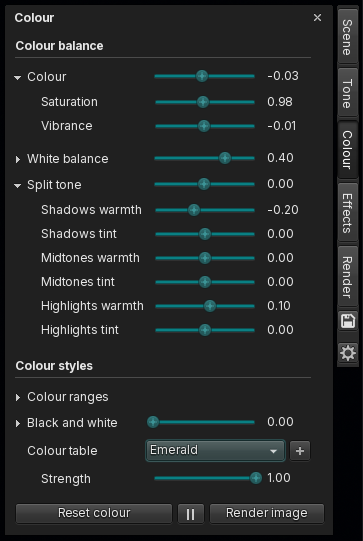Image resolution: width=363 pixels, height=541 pixels.
Task: Click the Saturation value 0.98
Action: pyautogui.click(x=280, y=102)
